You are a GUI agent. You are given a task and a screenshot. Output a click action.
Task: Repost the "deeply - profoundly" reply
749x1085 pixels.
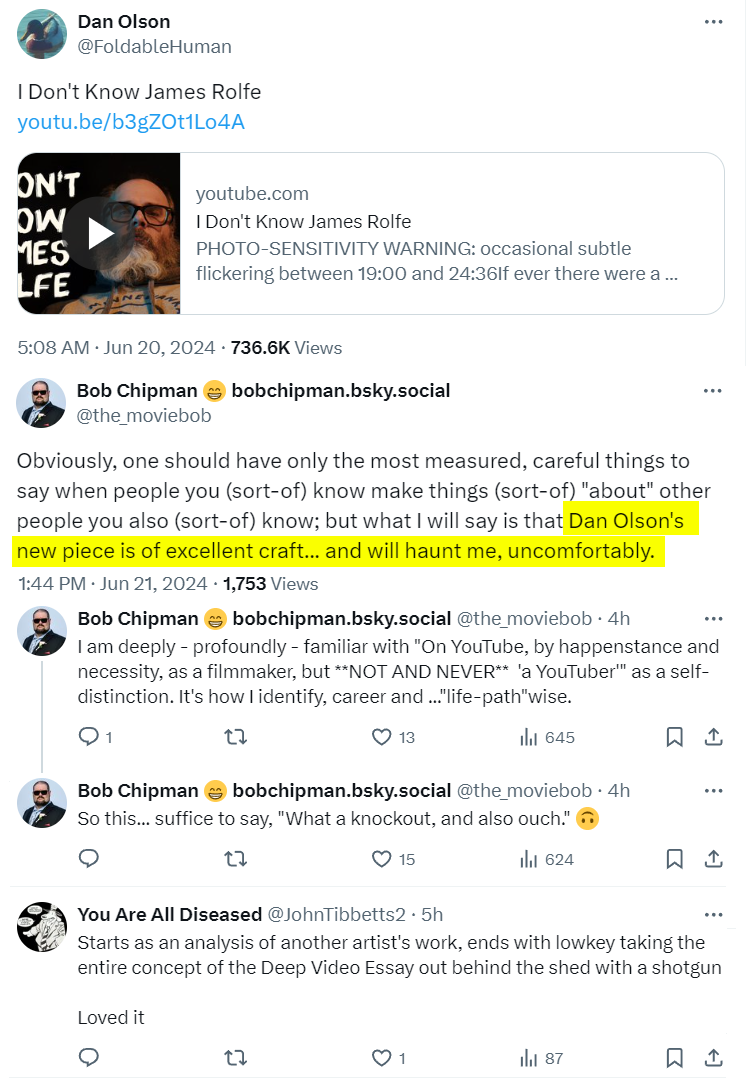235,738
